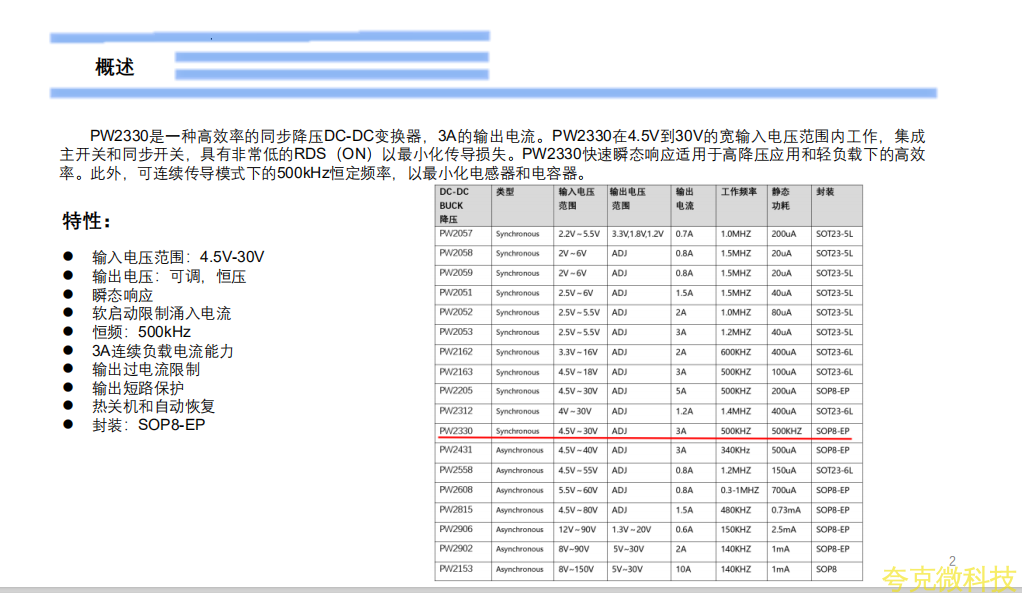Click the 3.3V,1.8V,1.2V output voltage cell
Image resolution: width=1022 pixels, height=593 pixels.
pyautogui.click(x=637, y=234)
